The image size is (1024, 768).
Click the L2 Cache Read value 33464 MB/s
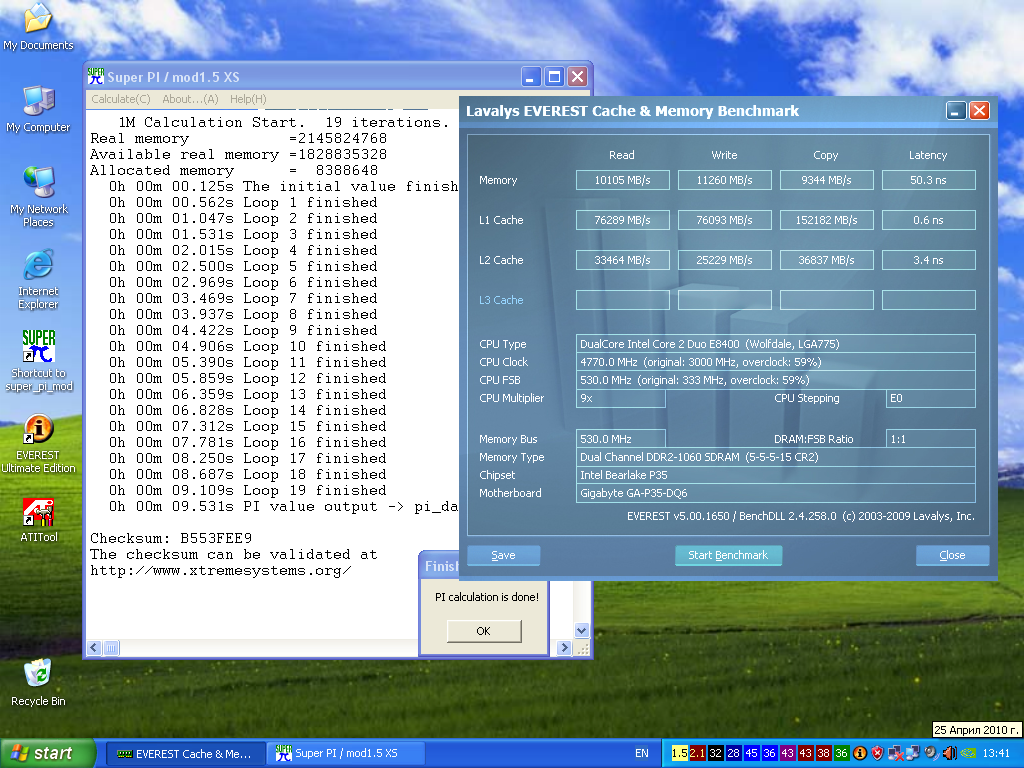coord(622,260)
